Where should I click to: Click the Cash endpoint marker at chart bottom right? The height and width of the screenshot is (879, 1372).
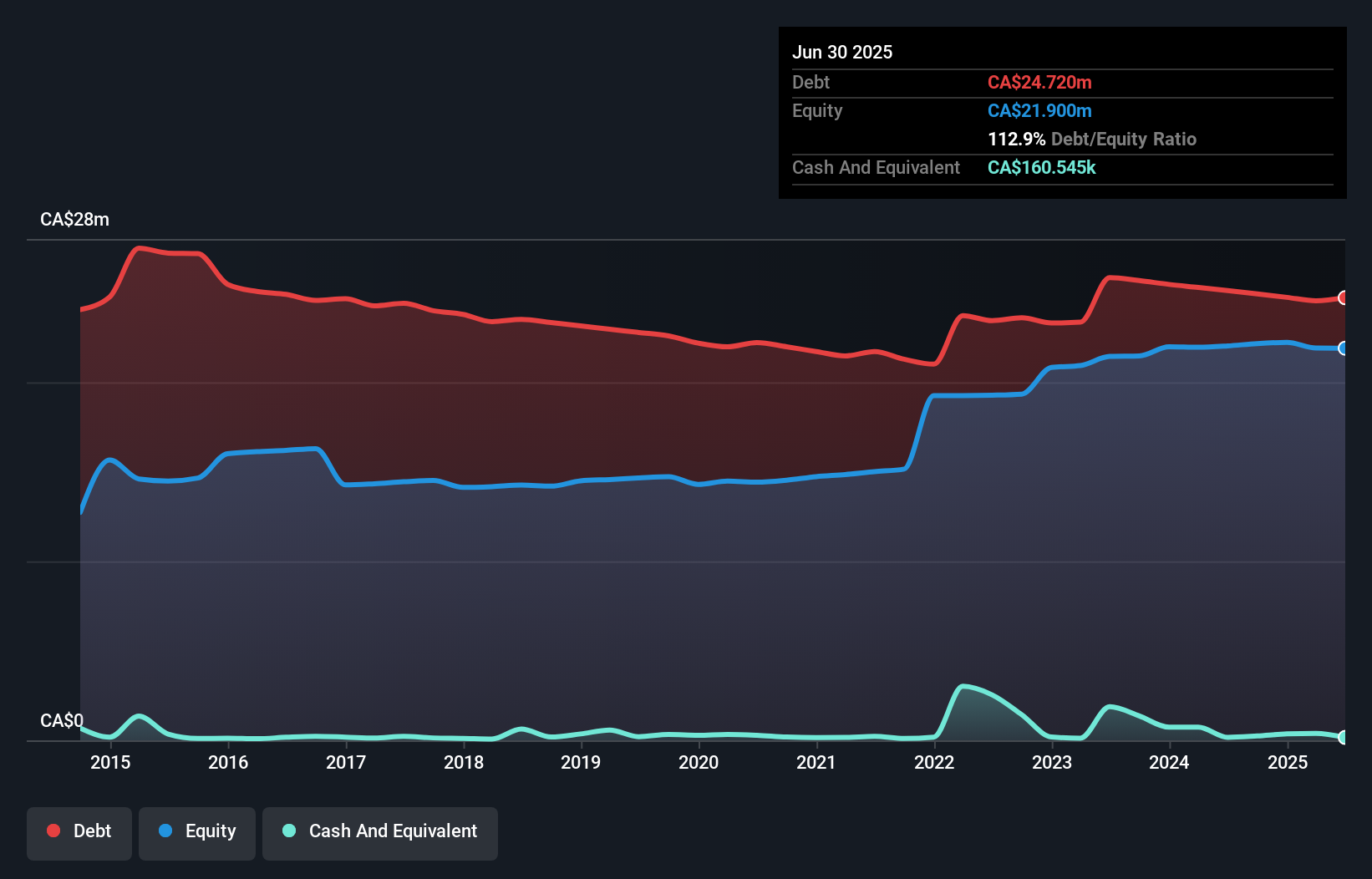click(1342, 739)
